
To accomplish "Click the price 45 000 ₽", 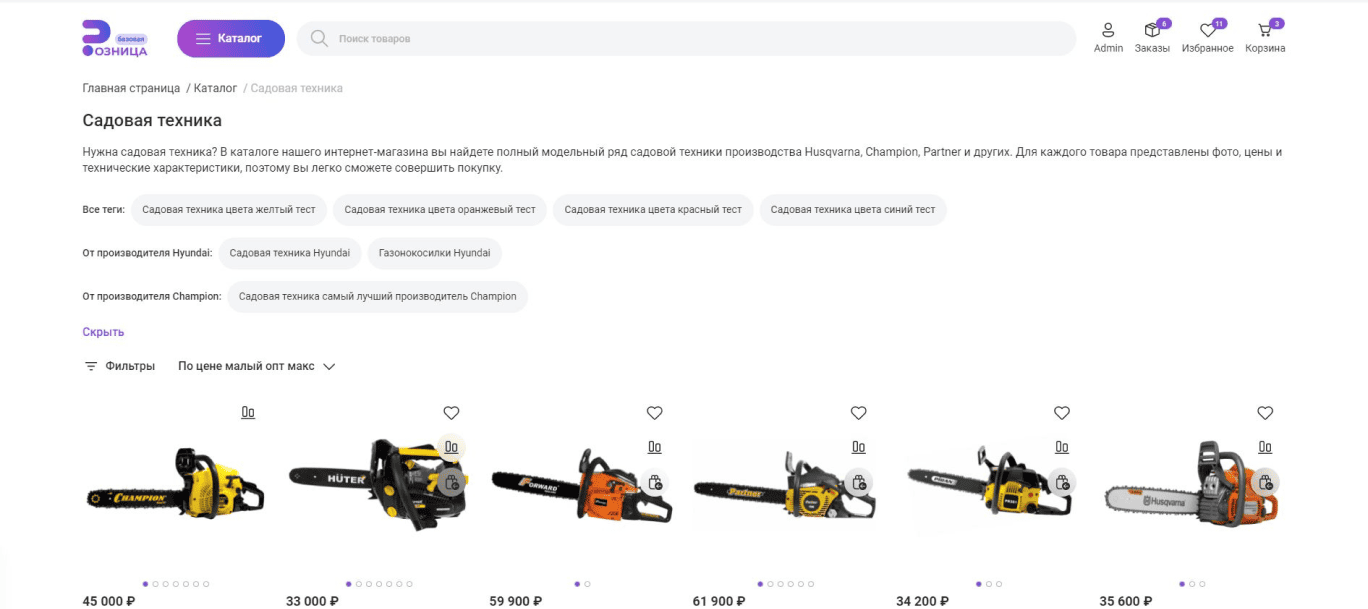I will (x=109, y=601).
